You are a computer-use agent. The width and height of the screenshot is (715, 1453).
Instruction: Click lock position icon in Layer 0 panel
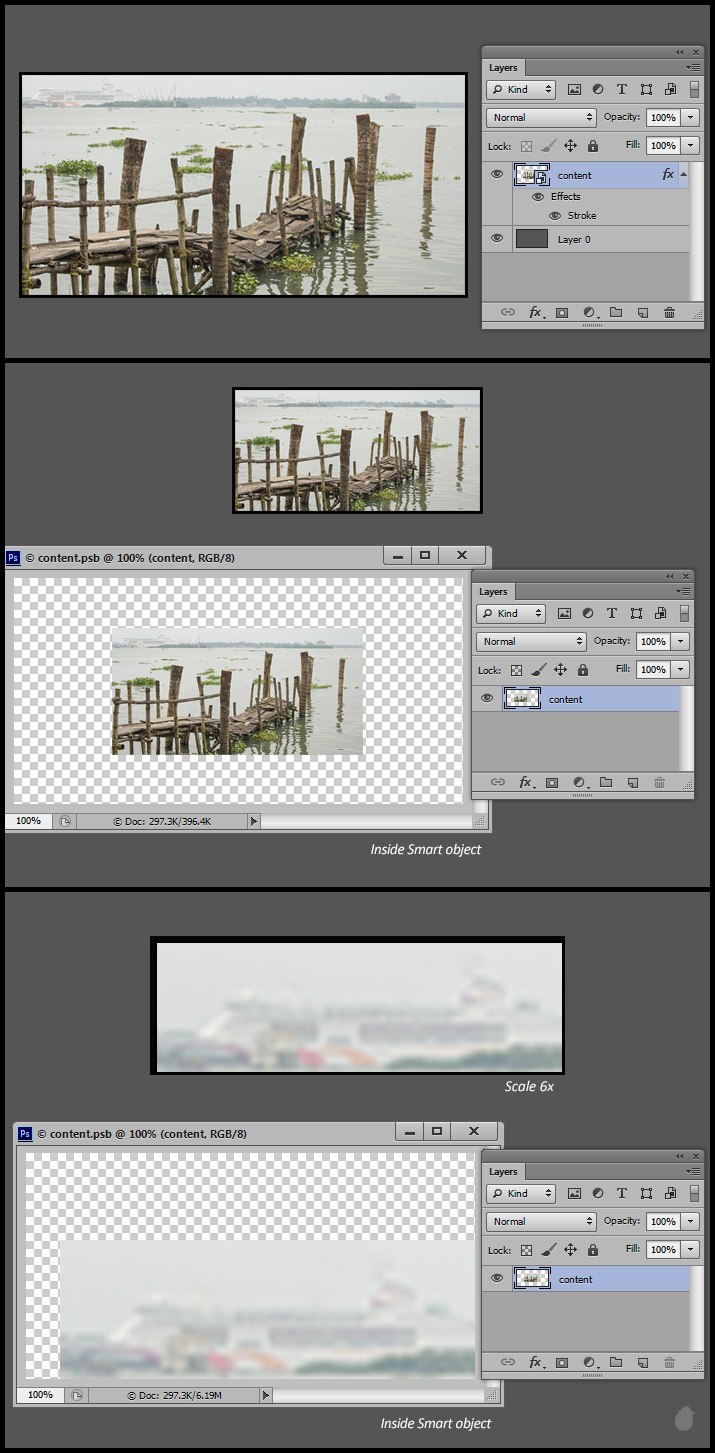coord(571,146)
